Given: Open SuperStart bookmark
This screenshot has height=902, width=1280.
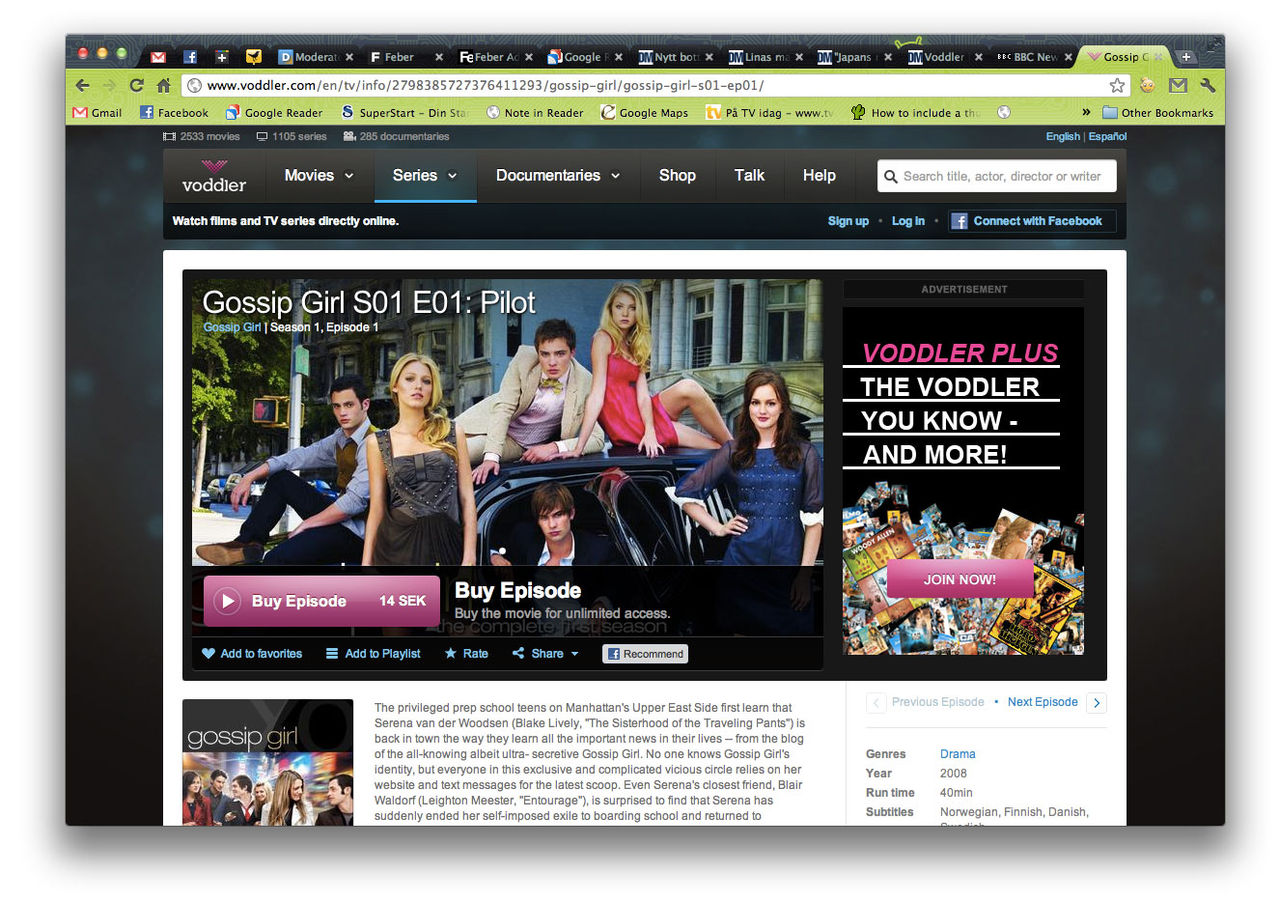Looking at the screenshot, I should coord(407,113).
